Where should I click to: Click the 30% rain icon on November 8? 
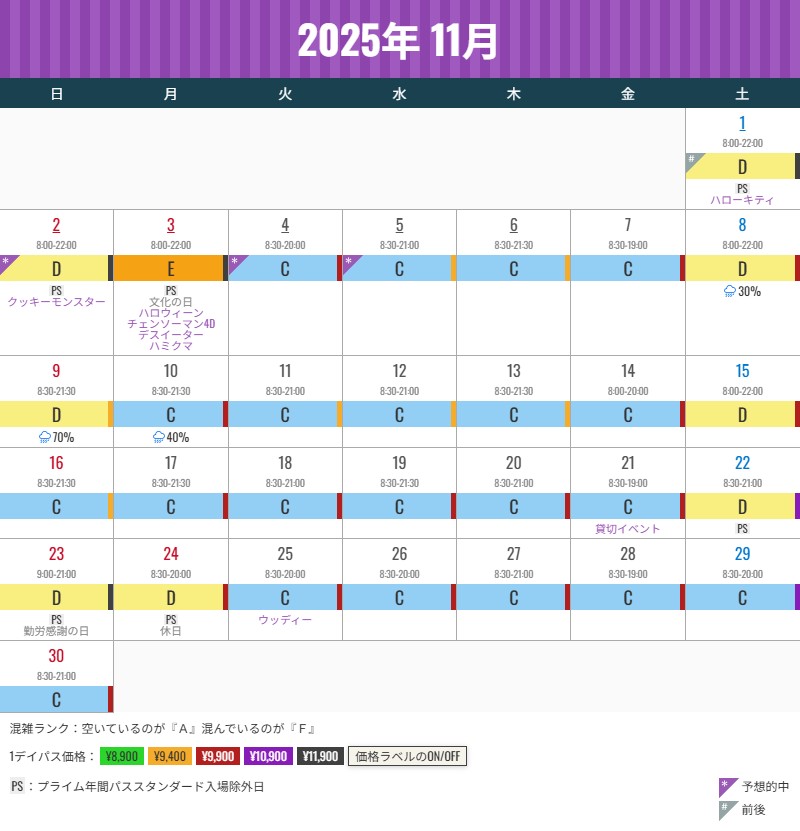(730, 288)
